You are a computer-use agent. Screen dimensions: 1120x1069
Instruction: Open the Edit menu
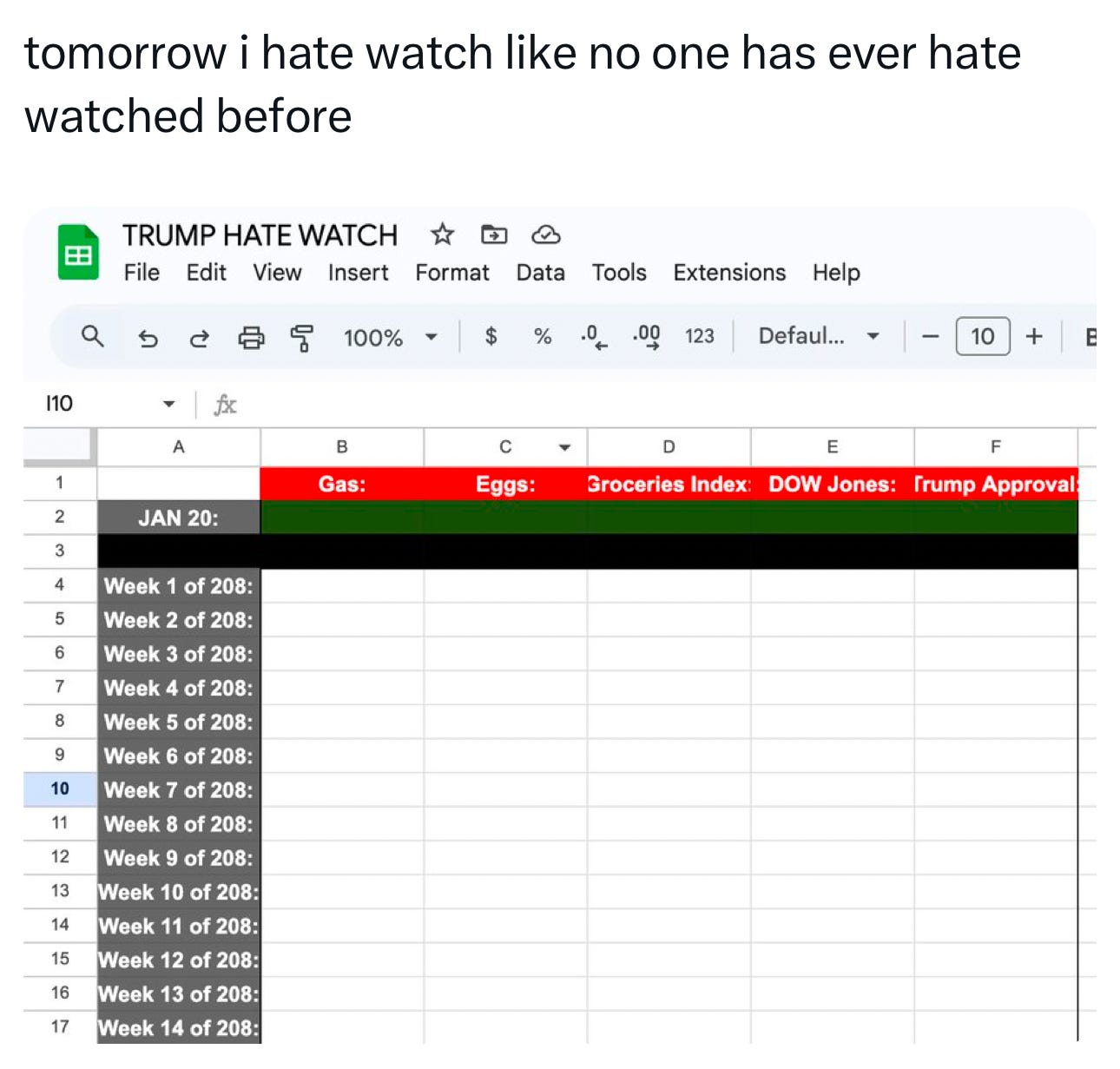click(x=206, y=273)
